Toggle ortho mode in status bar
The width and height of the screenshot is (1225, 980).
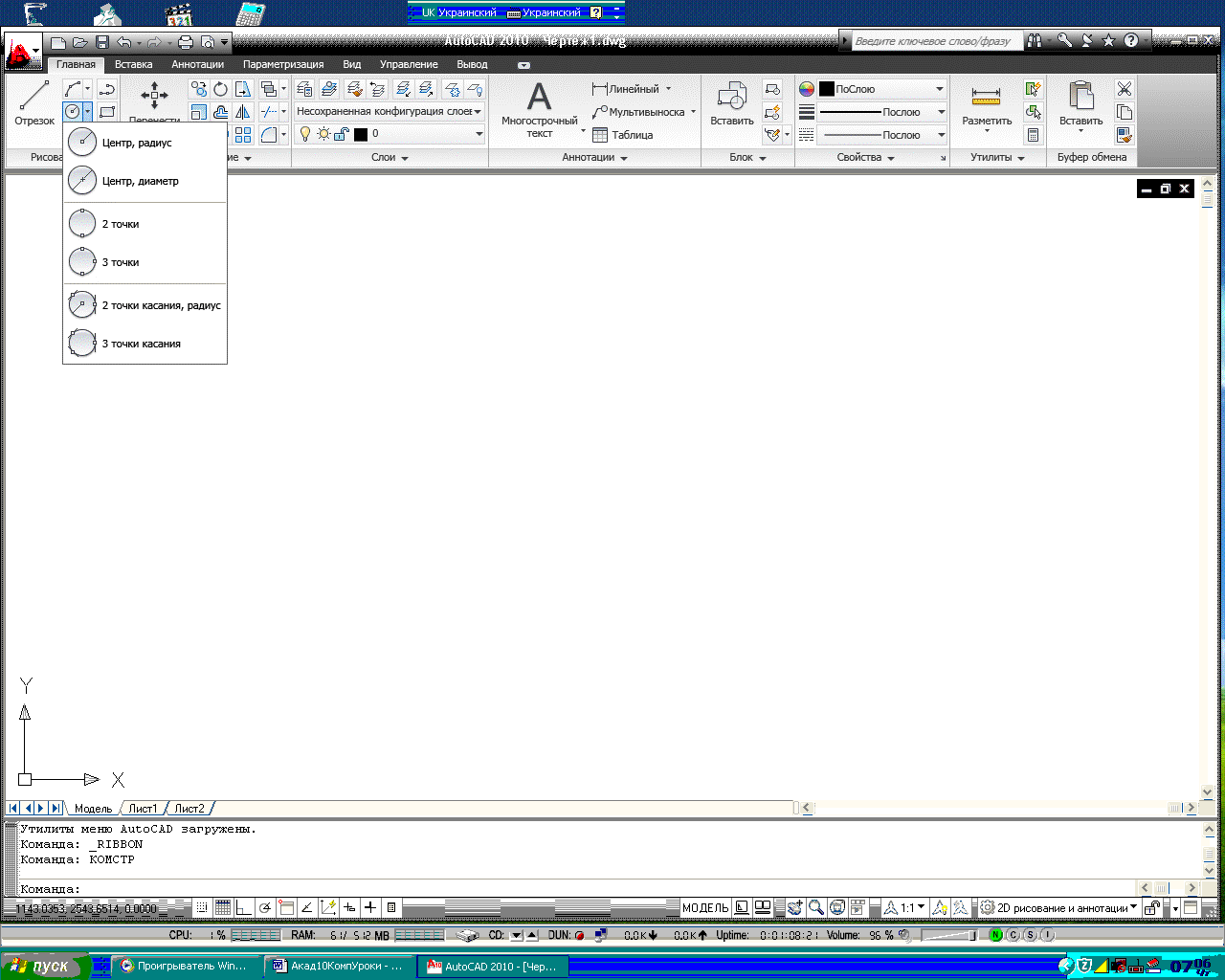coord(244,907)
